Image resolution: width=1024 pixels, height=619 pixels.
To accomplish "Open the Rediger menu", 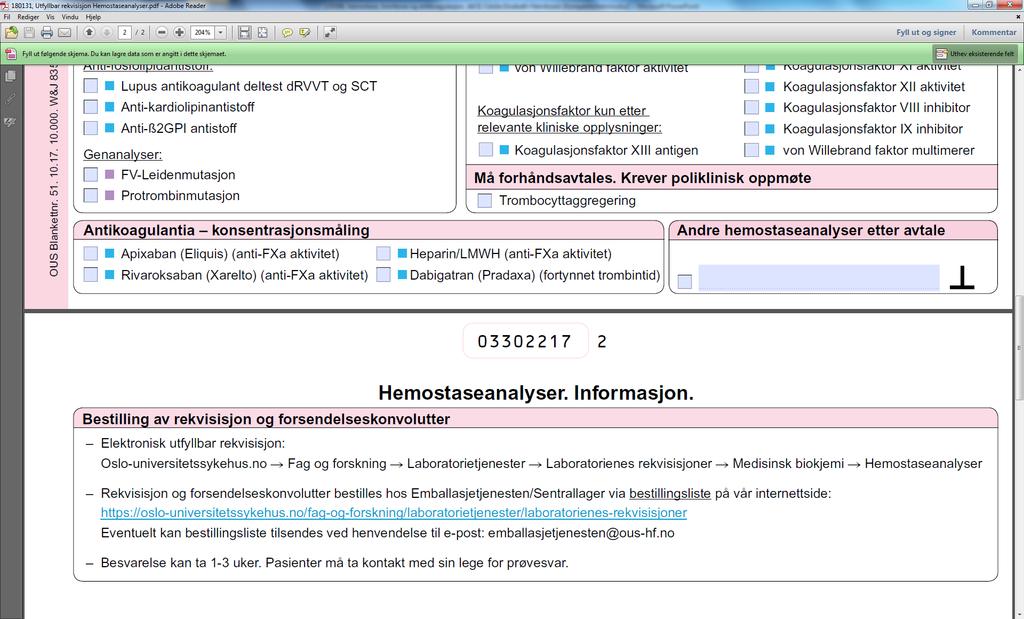I will coord(28,17).
